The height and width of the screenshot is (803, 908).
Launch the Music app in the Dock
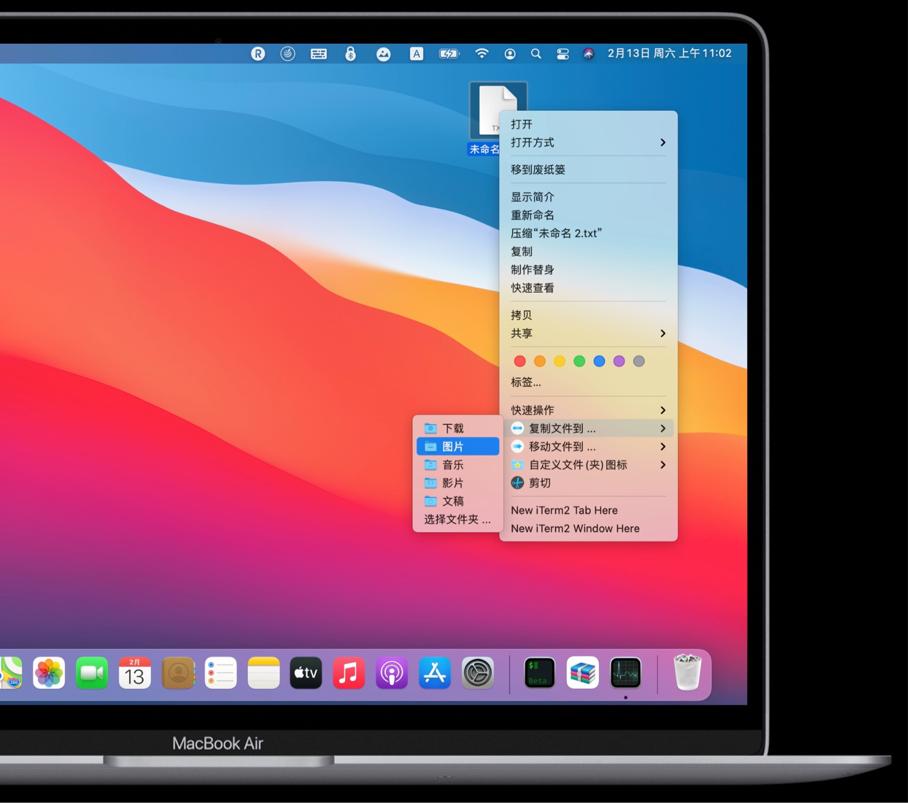[348, 673]
